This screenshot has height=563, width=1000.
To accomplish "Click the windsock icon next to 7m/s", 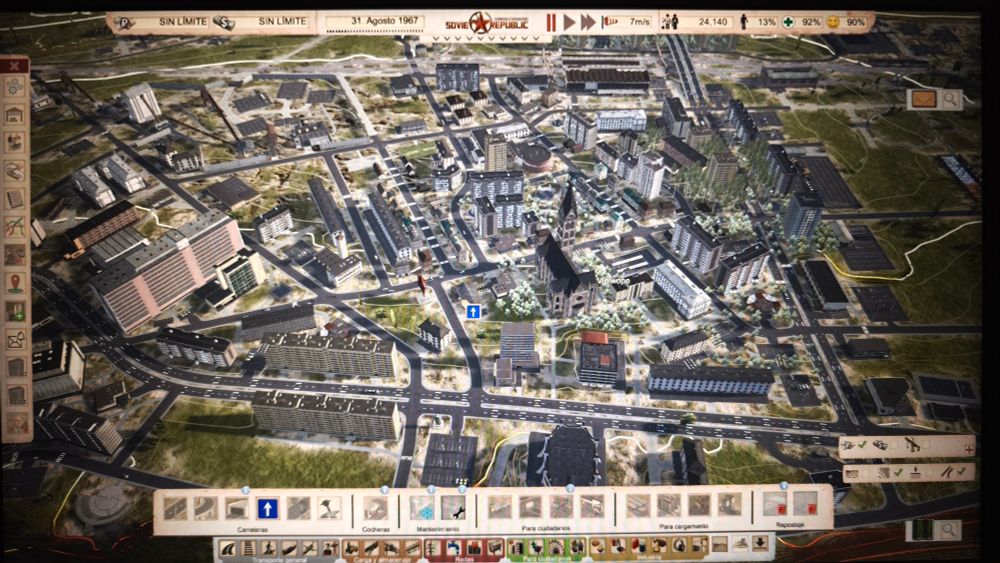I will 610,22.
